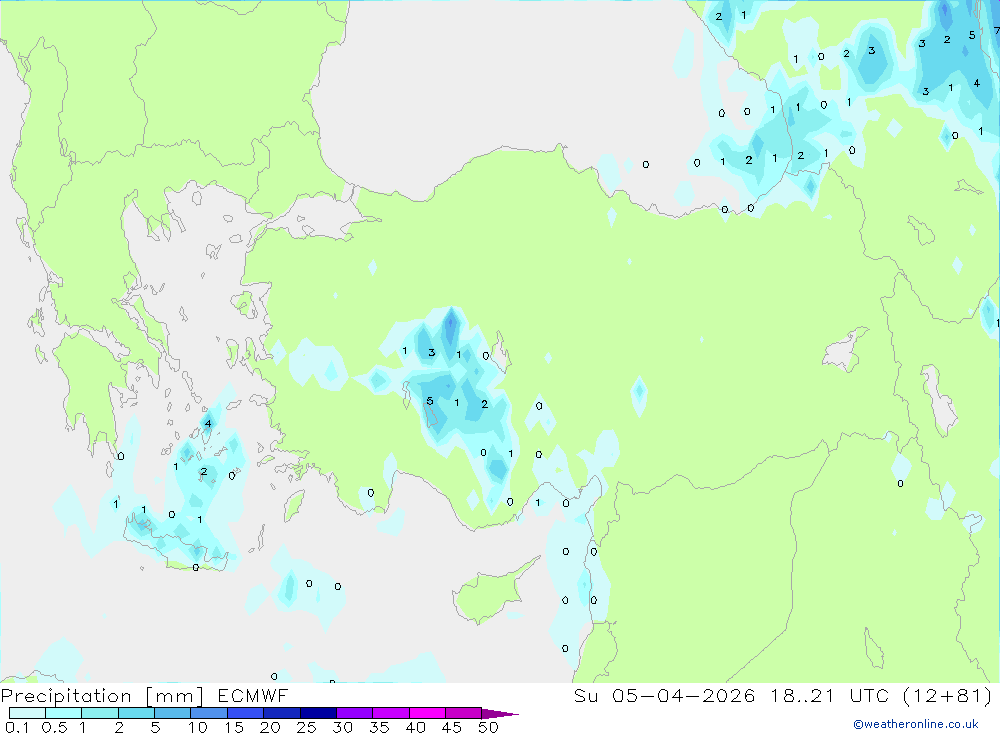Click the 35–40 mm purple legend swatch
1000x733 pixels.
point(391,713)
